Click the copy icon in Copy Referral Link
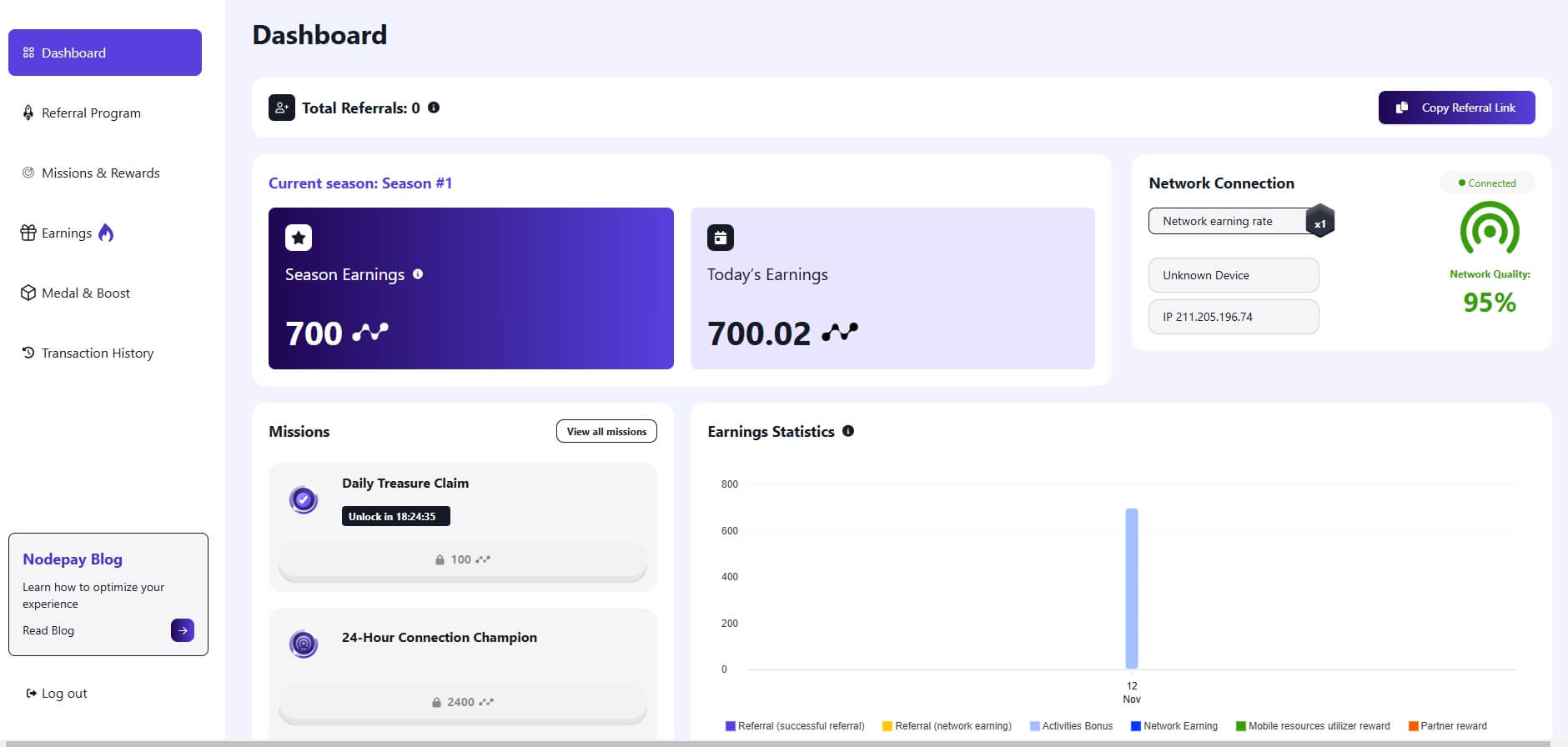1568x747 pixels. point(1402,108)
